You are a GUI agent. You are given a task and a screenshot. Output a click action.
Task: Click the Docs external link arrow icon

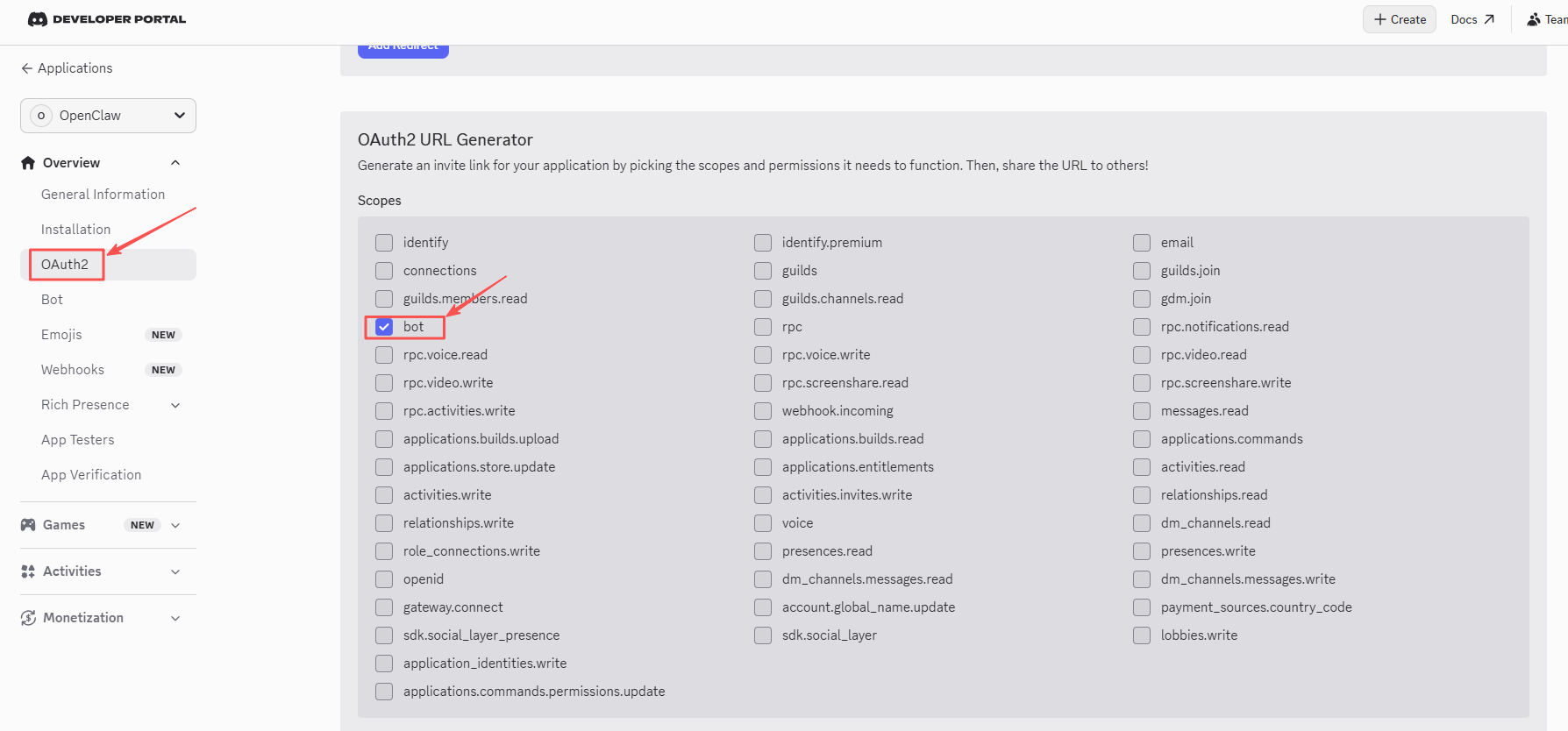tap(1489, 19)
